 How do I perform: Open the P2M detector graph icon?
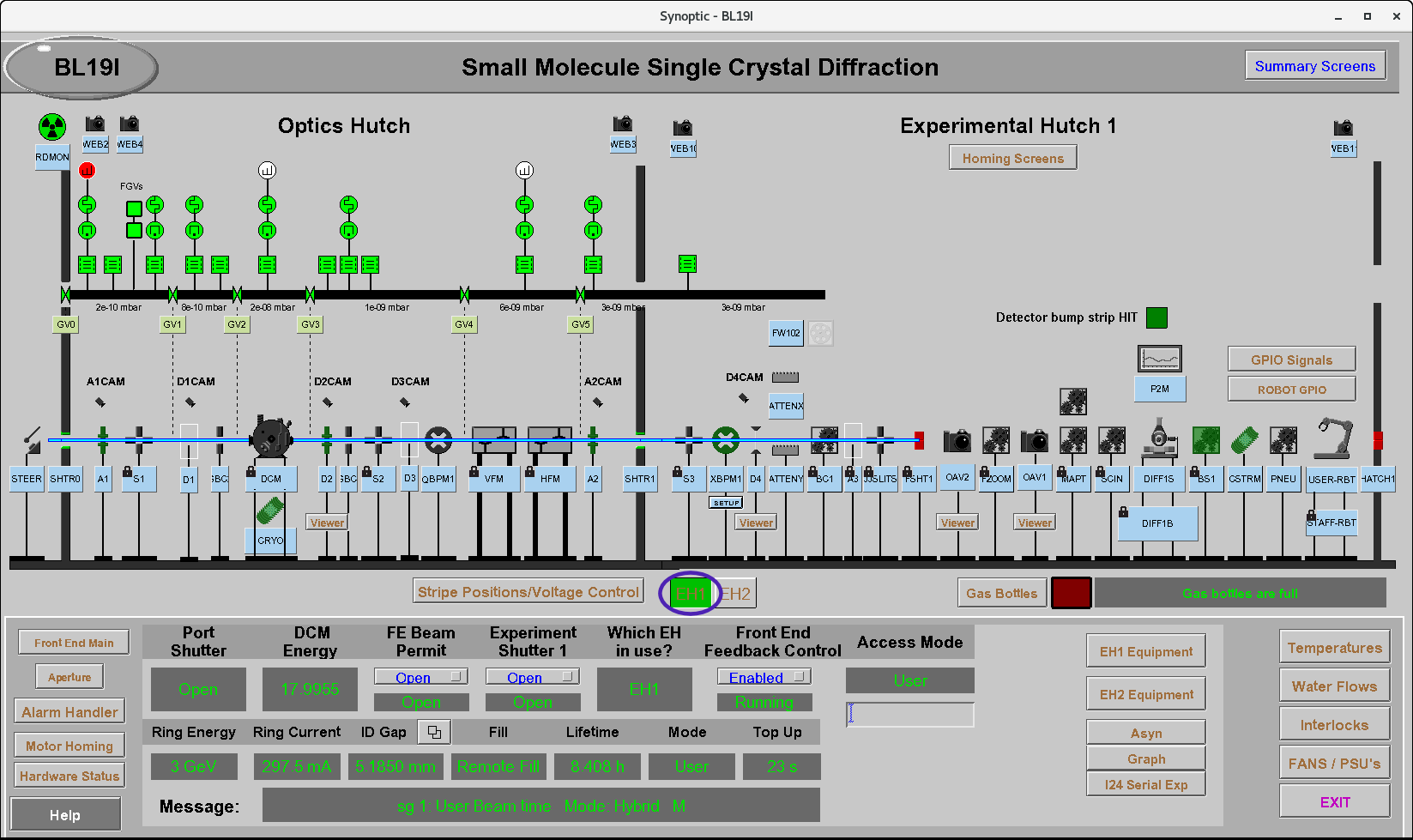(x=1160, y=359)
